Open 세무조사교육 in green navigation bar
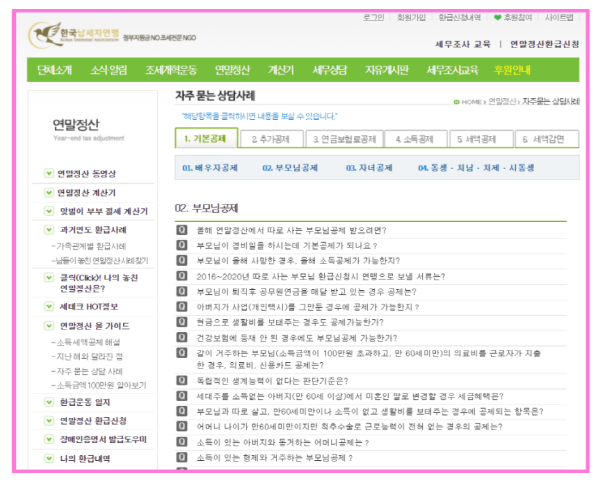This screenshot has width=600, height=482. (453, 70)
